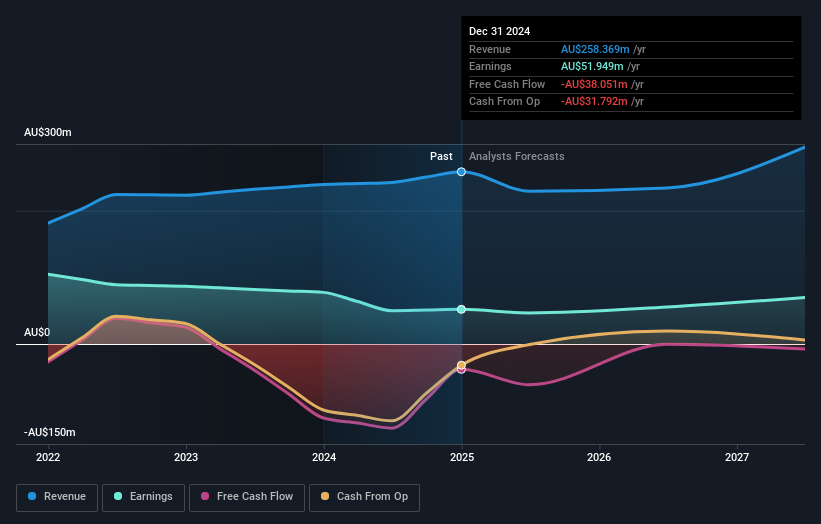Click the 'Past' label on the chart
Screen dimensions: 821x524
(x=441, y=156)
